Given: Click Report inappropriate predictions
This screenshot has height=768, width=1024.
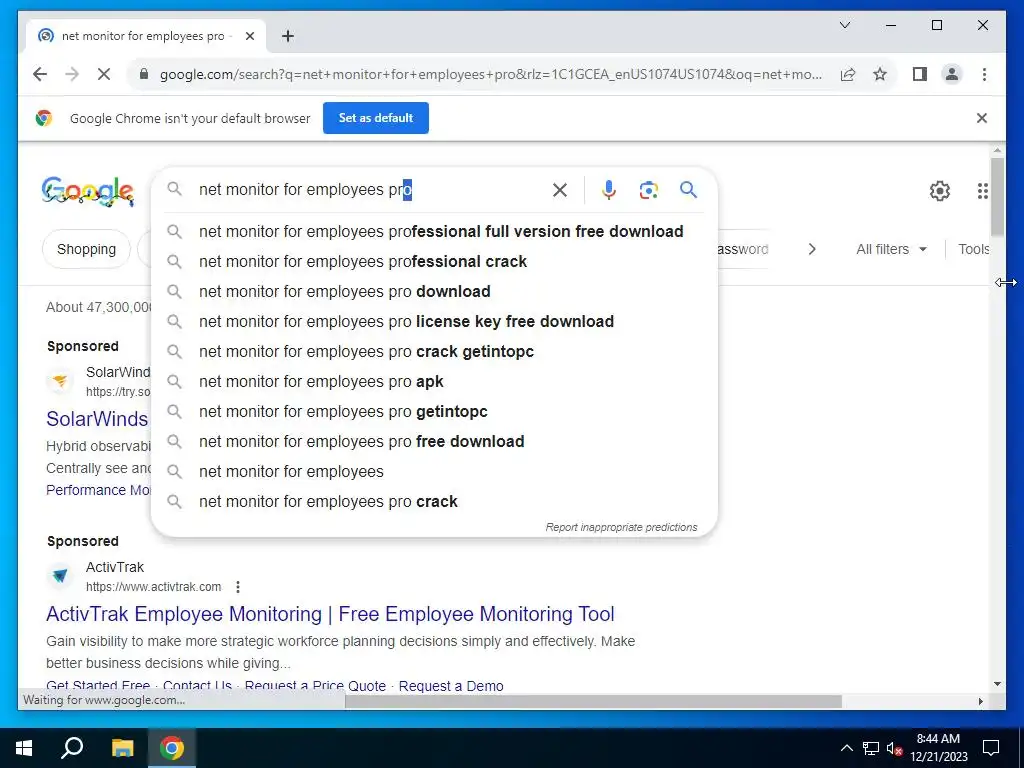Looking at the screenshot, I should (x=621, y=527).
